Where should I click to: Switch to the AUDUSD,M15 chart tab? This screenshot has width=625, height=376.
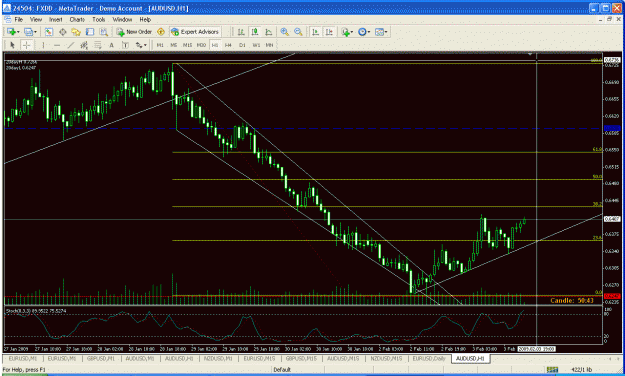pyautogui.click(x=343, y=358)
